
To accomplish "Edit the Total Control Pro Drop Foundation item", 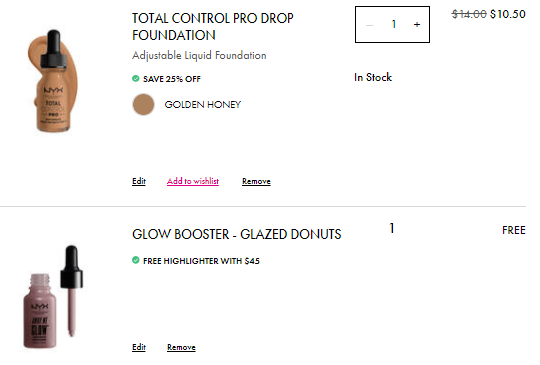I will pyautogui.click(x=139, y=181).
